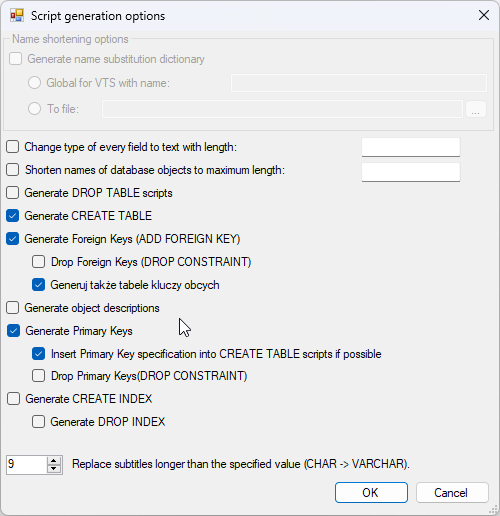500x516 pixels.
Task: Uncheck Generate Foreign Keys (ADD FOREIGN KEY)
Action: pyautogui.click(x=13, y=239)
